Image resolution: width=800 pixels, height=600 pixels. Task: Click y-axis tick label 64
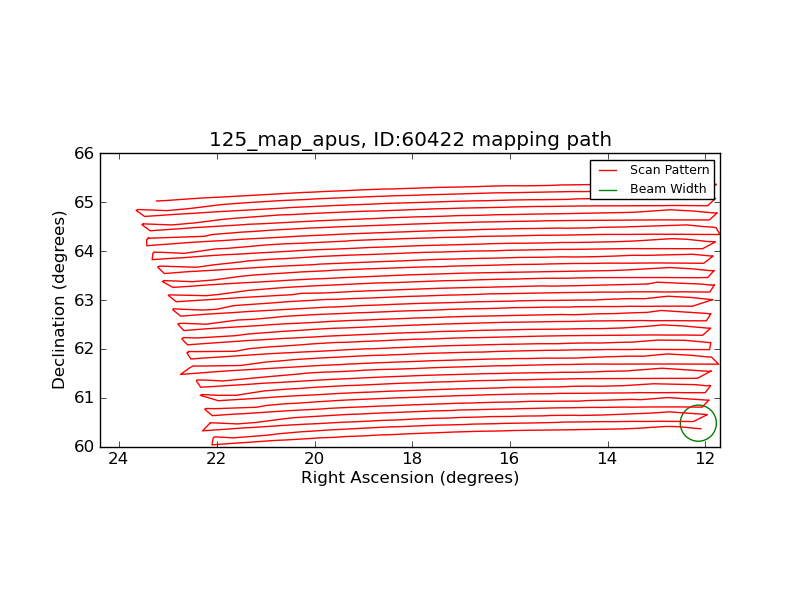coord(84,252)
